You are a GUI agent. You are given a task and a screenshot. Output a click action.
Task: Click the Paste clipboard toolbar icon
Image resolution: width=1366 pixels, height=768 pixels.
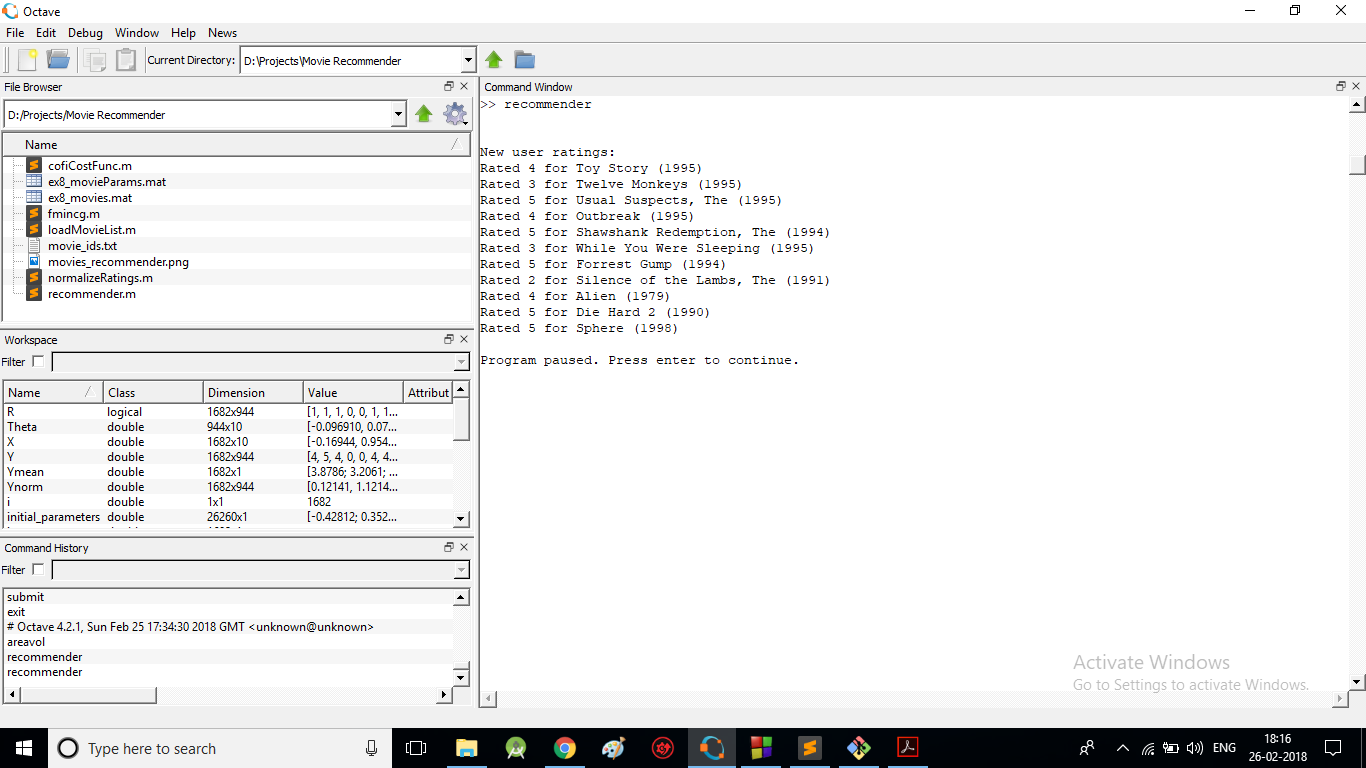coord(126,60)
